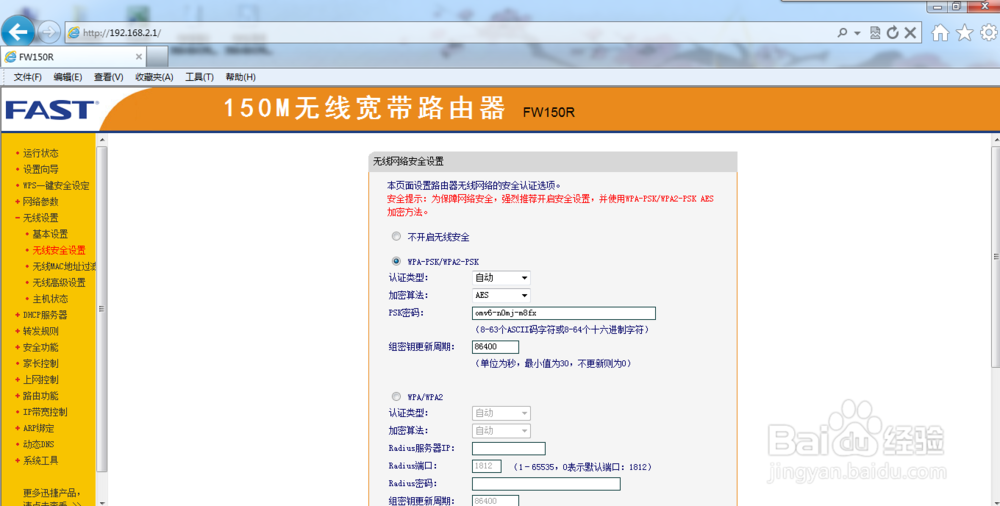Click the address bar search magnifier icon
Image resolution: width=1000 pixels, height=506 pixels.
(842, 33)
